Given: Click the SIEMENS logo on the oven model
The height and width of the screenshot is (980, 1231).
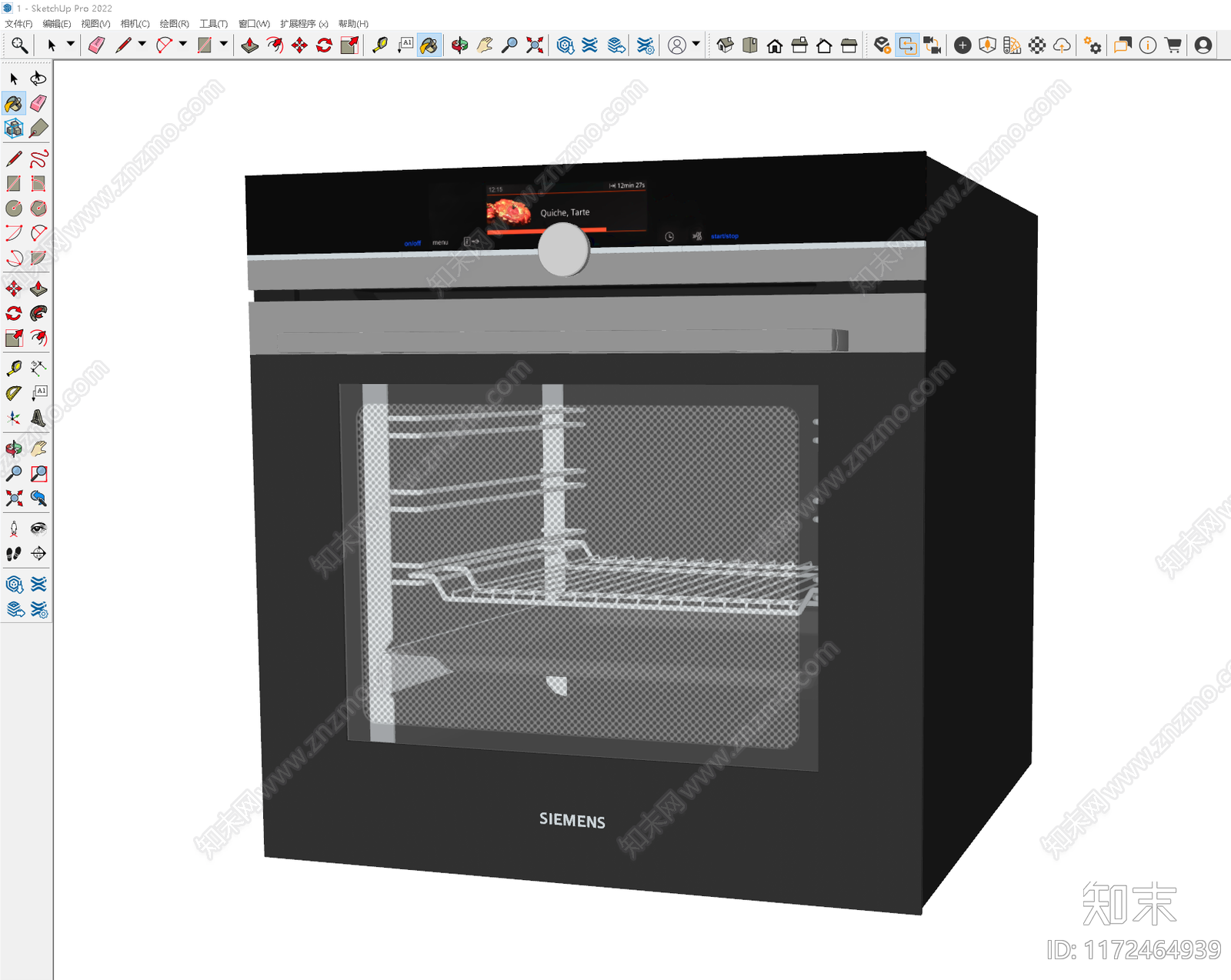Looking at the screenshot, I should point(572,820).
